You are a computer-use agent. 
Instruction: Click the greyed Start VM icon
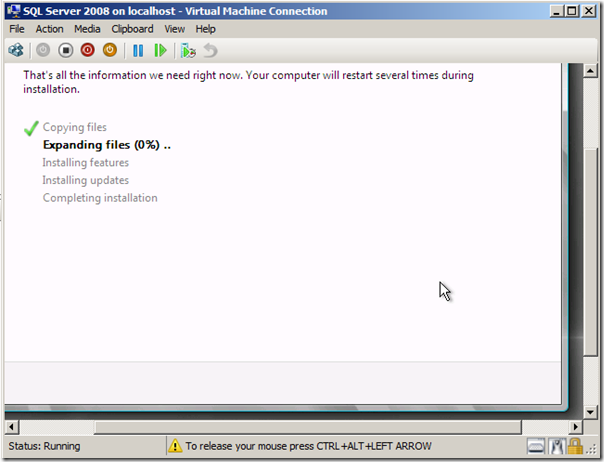point(43,50)
